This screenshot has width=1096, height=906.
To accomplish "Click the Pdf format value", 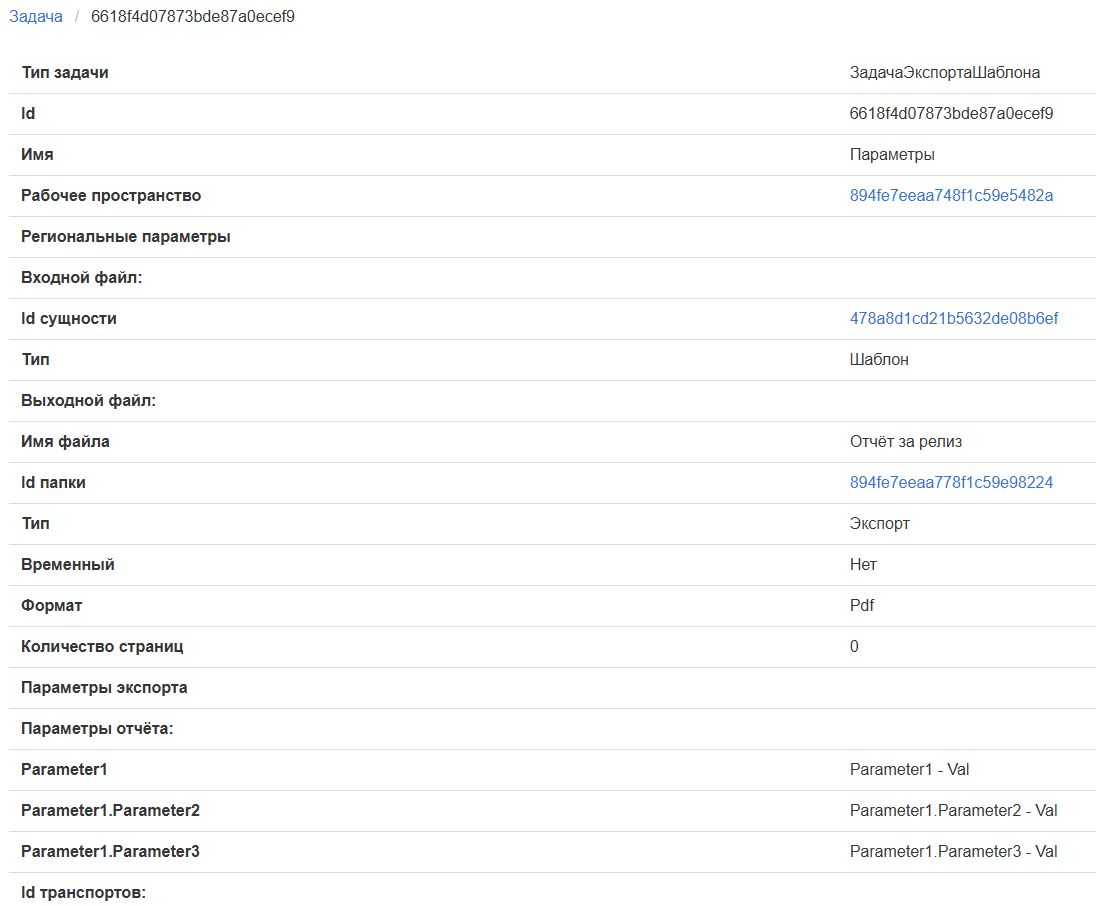I will tap(861, 605).
